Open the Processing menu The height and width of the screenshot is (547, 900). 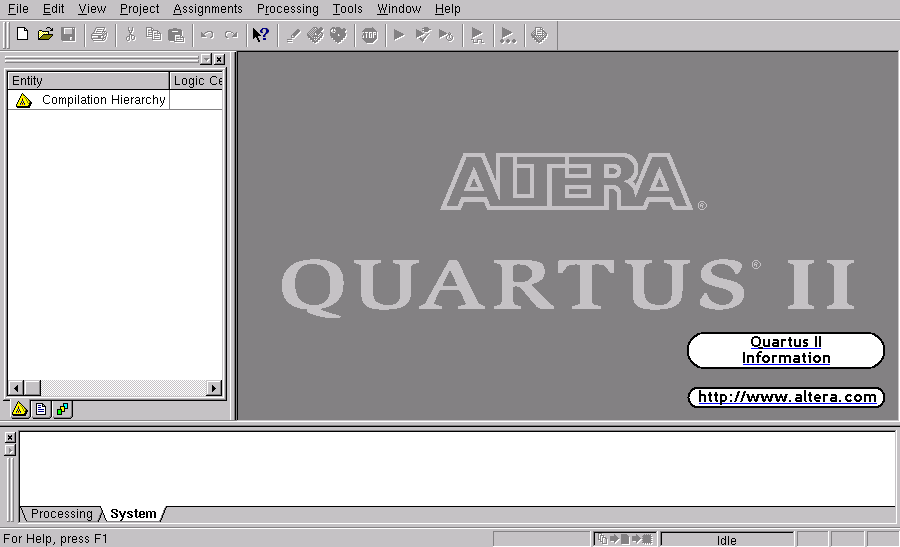pyautogui.click(x=288, y=9)
